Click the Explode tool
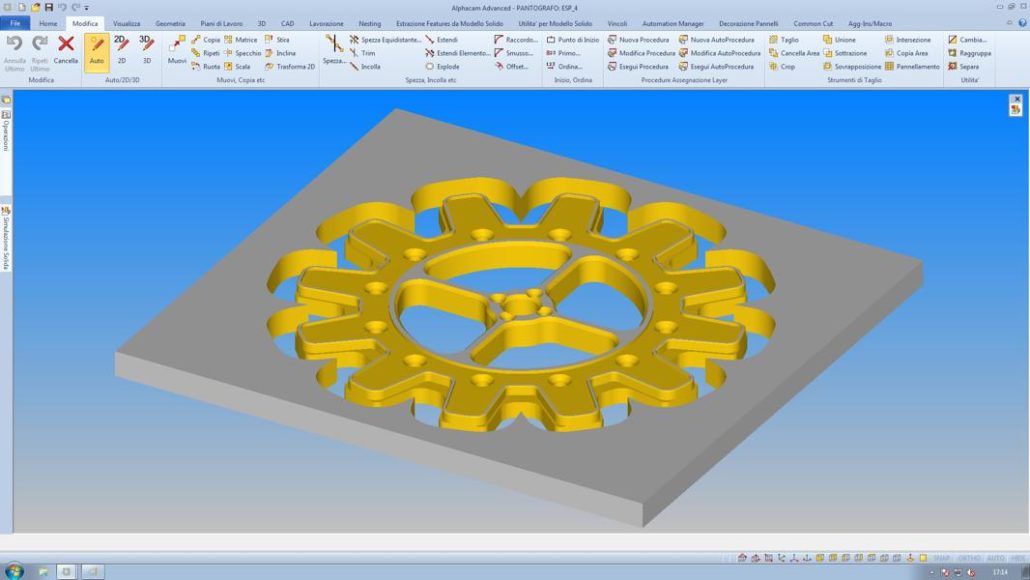 pyautogui.click(x=442, y=66)
